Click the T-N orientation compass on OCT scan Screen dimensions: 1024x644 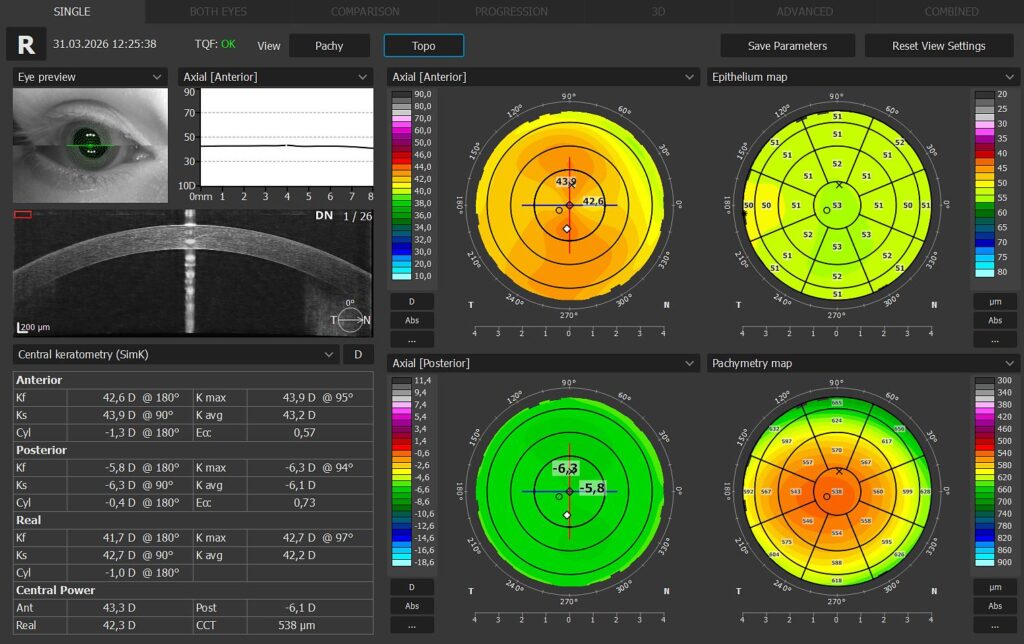352,319
